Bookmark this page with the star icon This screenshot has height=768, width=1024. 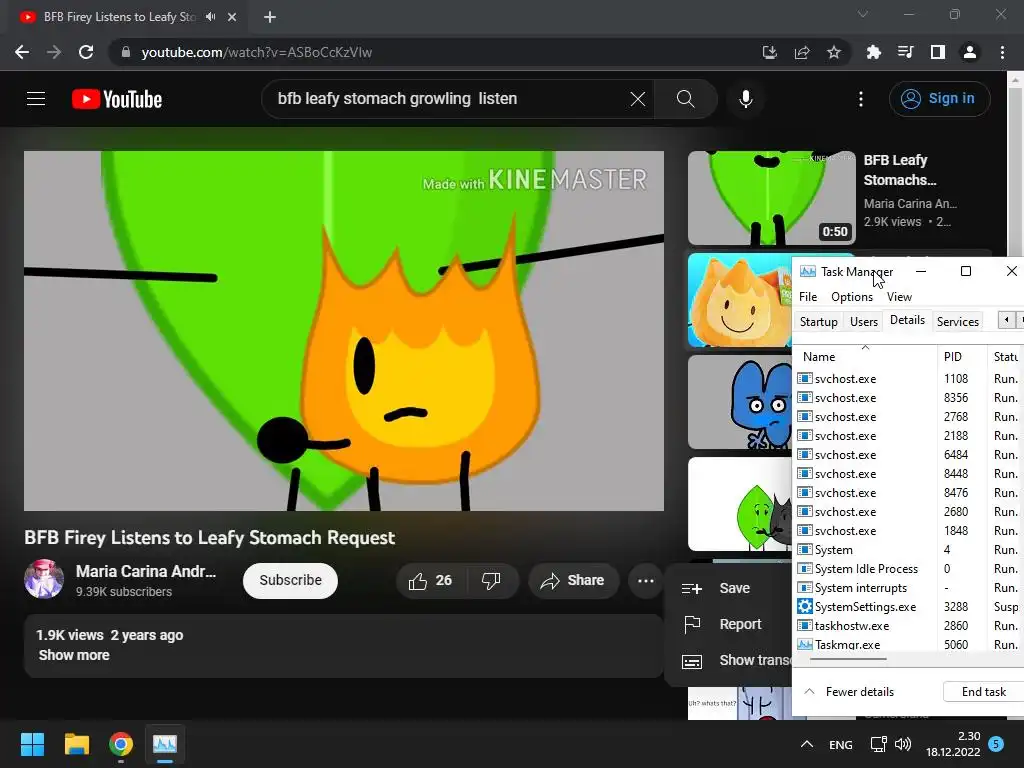(x=834, y=52)
